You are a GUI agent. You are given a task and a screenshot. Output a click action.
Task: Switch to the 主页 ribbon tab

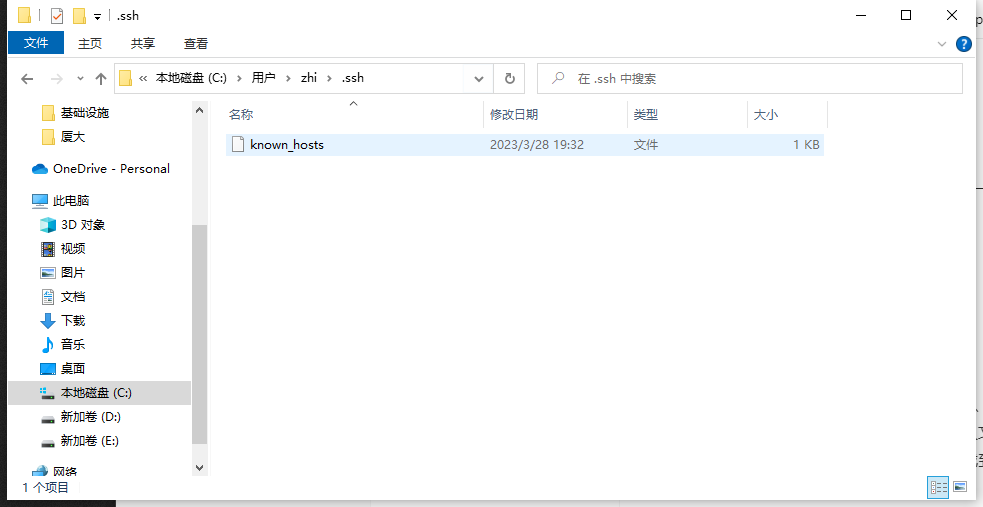tap(90, 43)
